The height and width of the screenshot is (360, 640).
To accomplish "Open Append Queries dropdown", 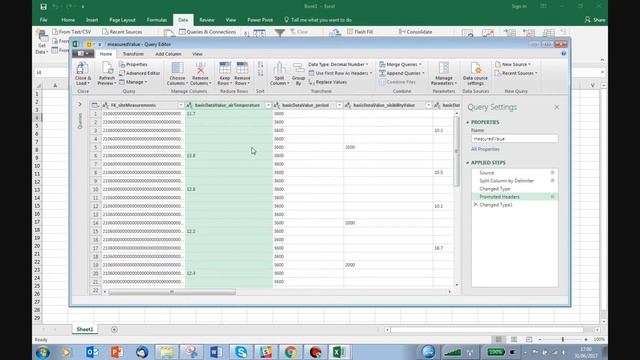I will click(402, 73).
